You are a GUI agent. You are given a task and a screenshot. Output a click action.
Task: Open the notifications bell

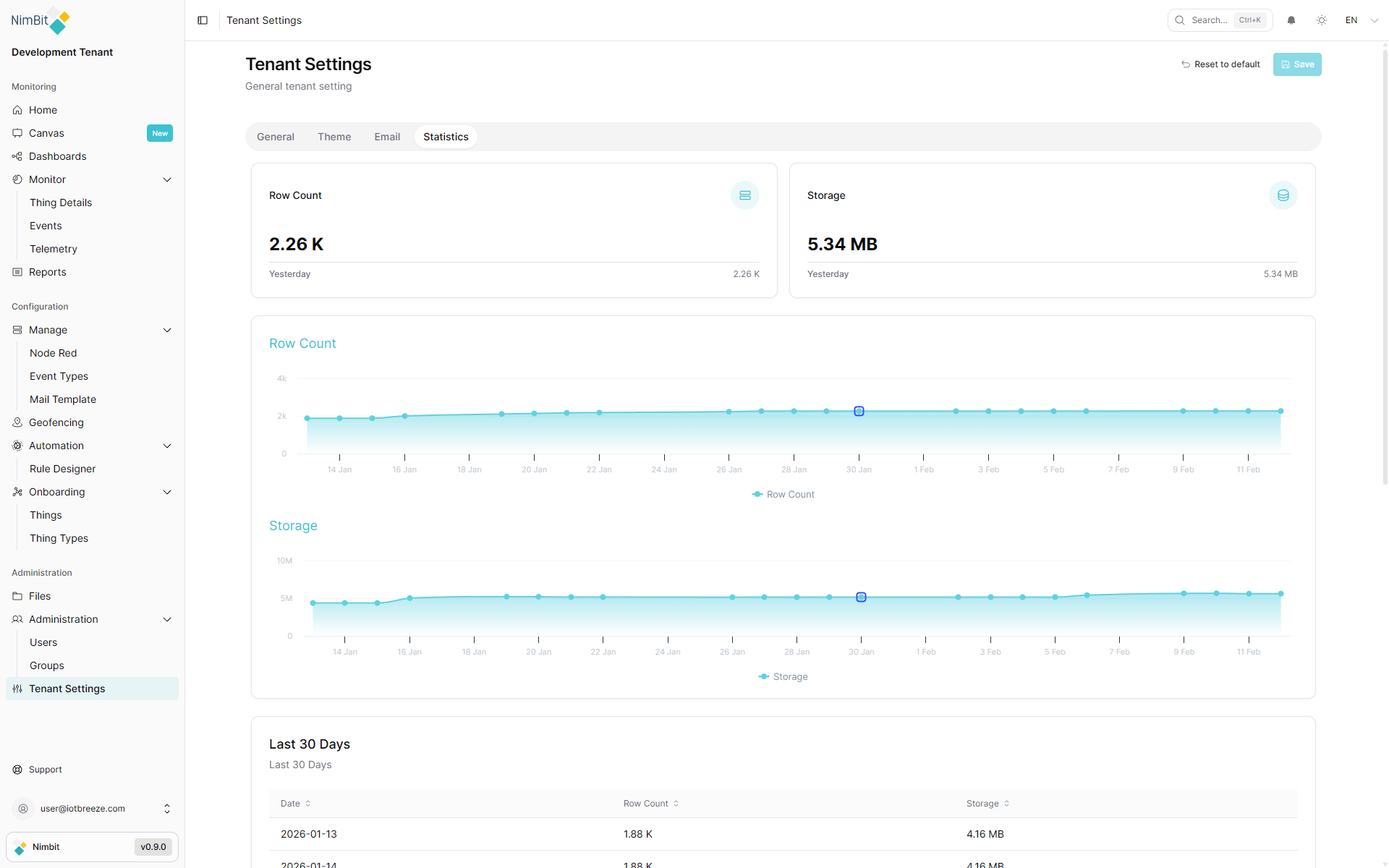pyautogui.click(x=1291, y=20)
